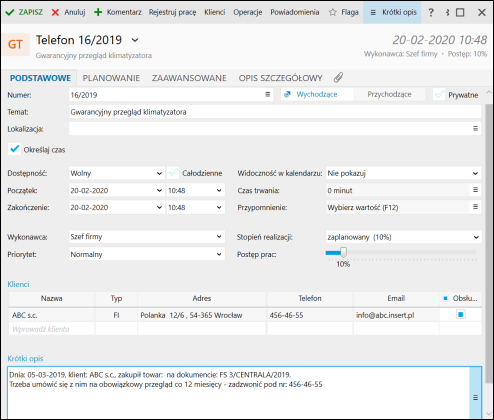Click the help question mark icon
The width and height of the screenshot is (494, 420).
click(431, 12)
